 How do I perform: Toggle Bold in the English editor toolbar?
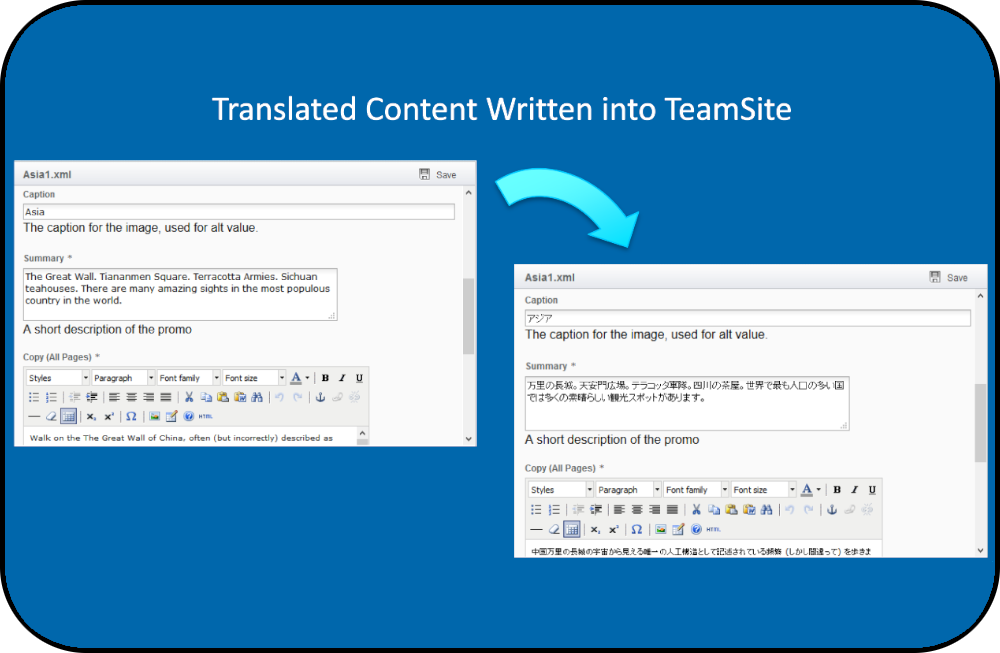pyautogui.click(x=325, y=378)
